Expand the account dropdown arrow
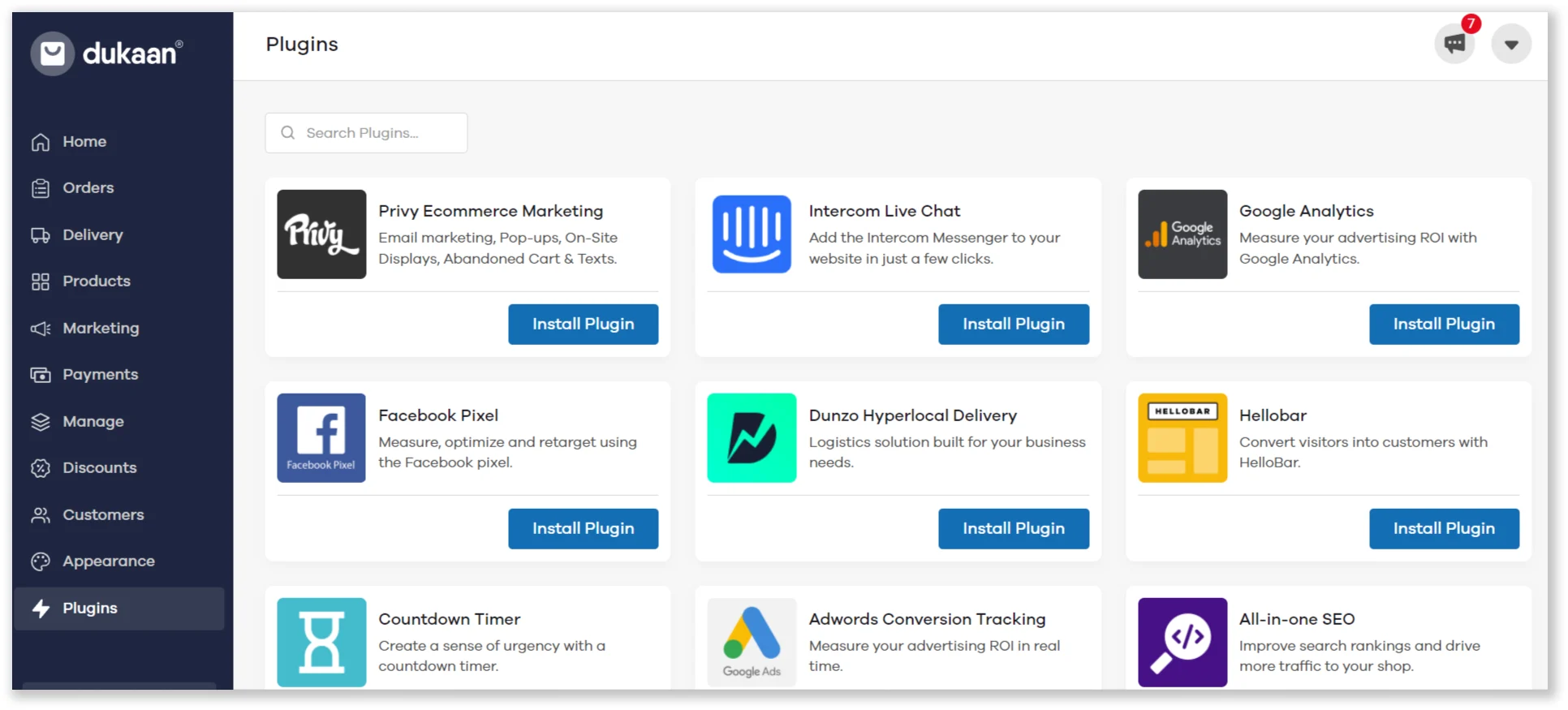 pyautogui.click(x=1510, y=45)
